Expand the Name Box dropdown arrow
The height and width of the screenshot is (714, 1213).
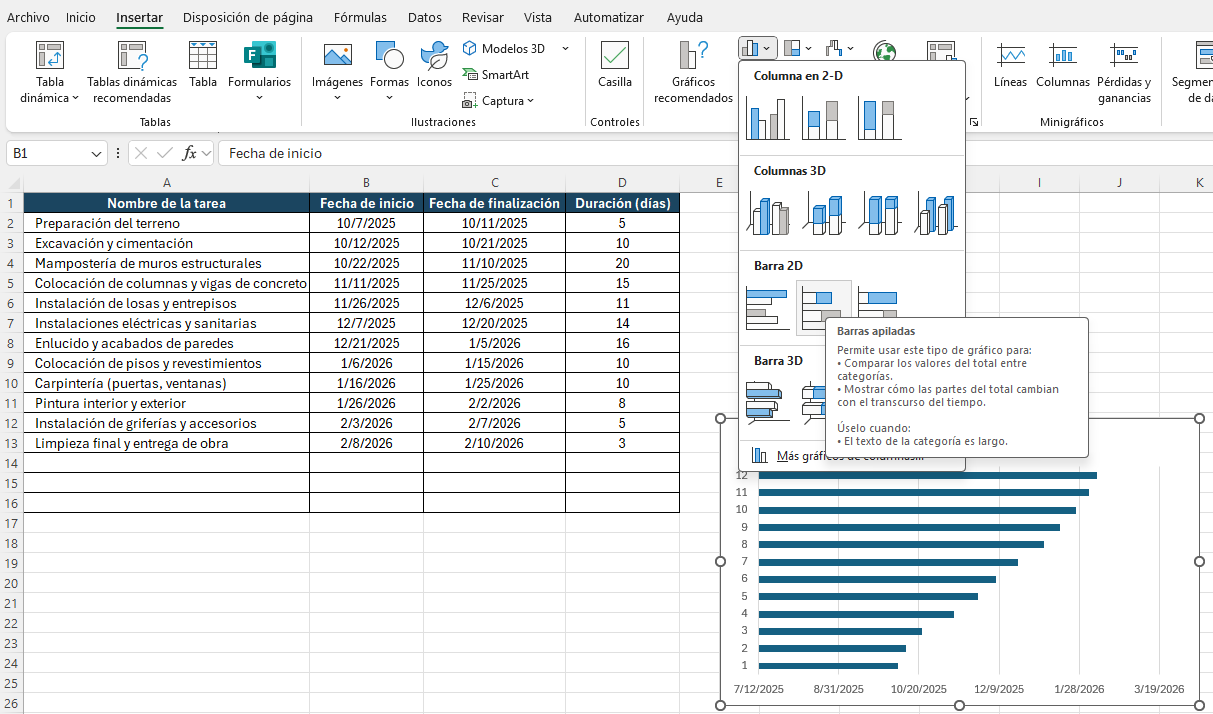coord(97,154)
